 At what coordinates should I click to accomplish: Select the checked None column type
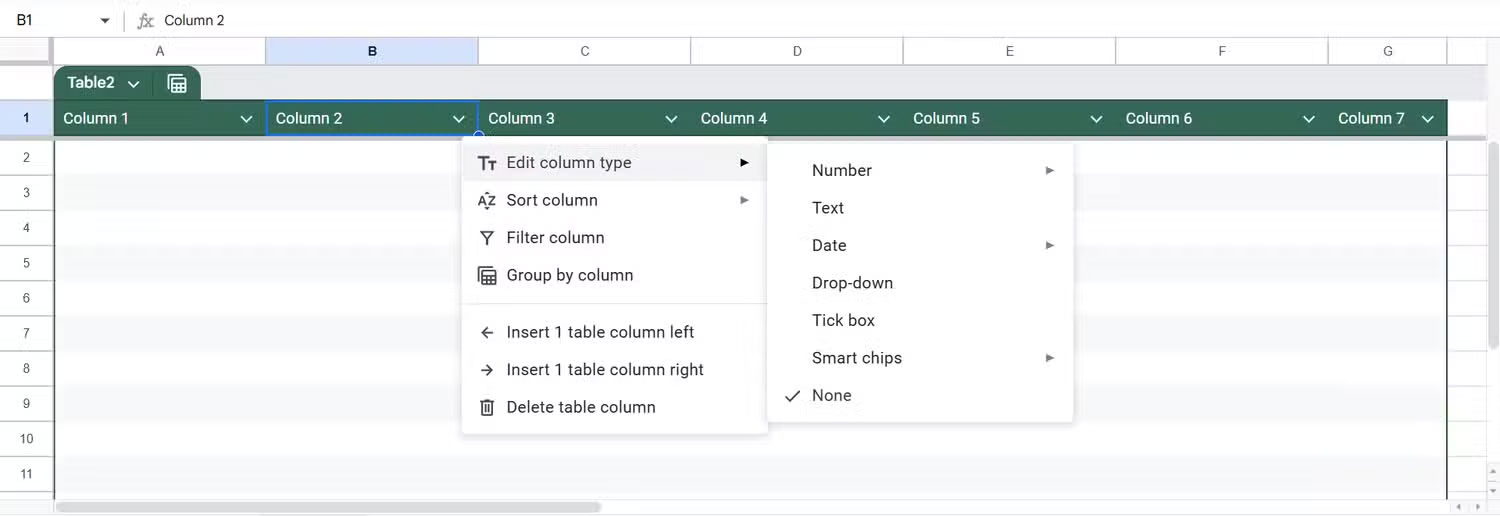(x=831, y=396)
